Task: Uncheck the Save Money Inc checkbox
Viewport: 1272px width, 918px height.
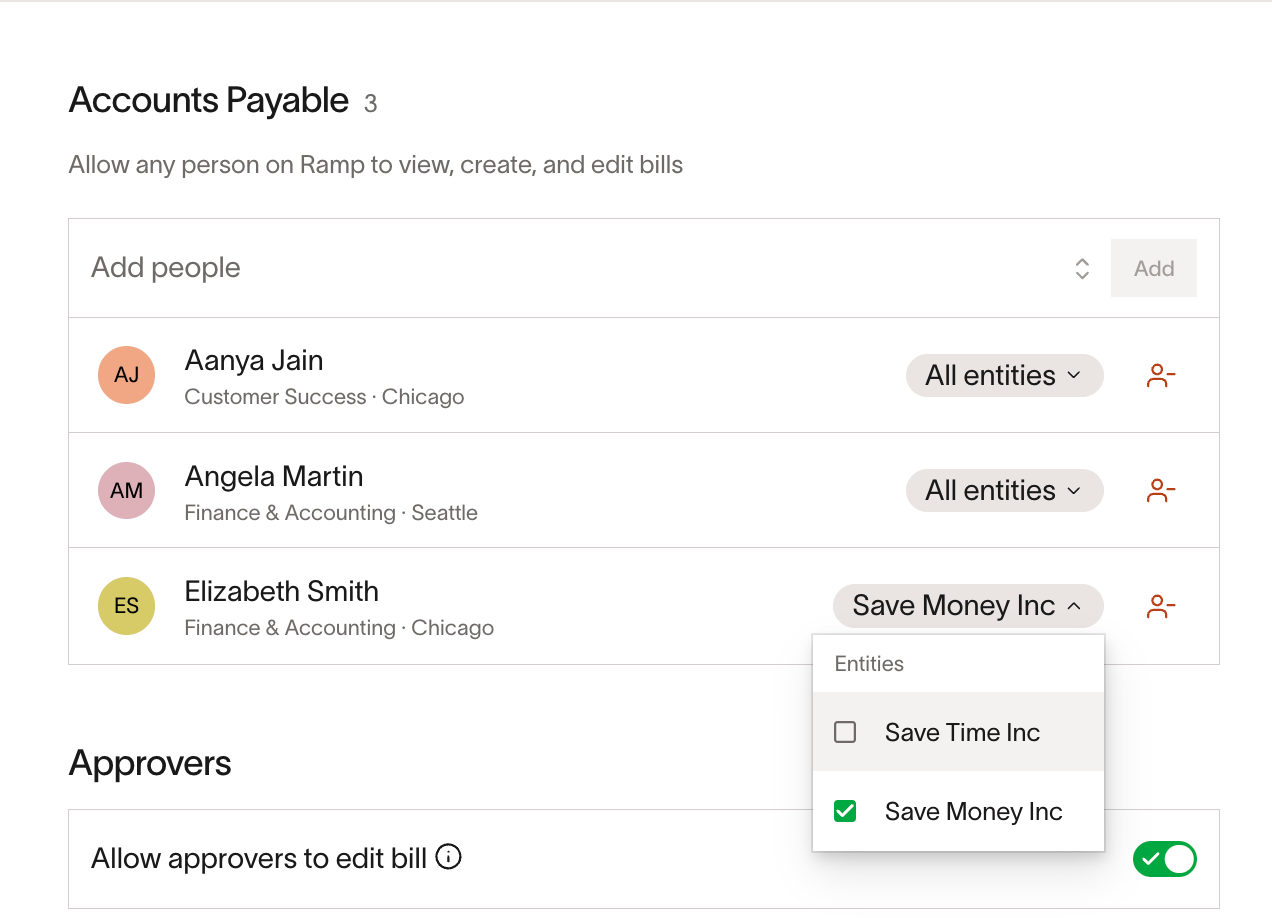Action: coord(845,811)
